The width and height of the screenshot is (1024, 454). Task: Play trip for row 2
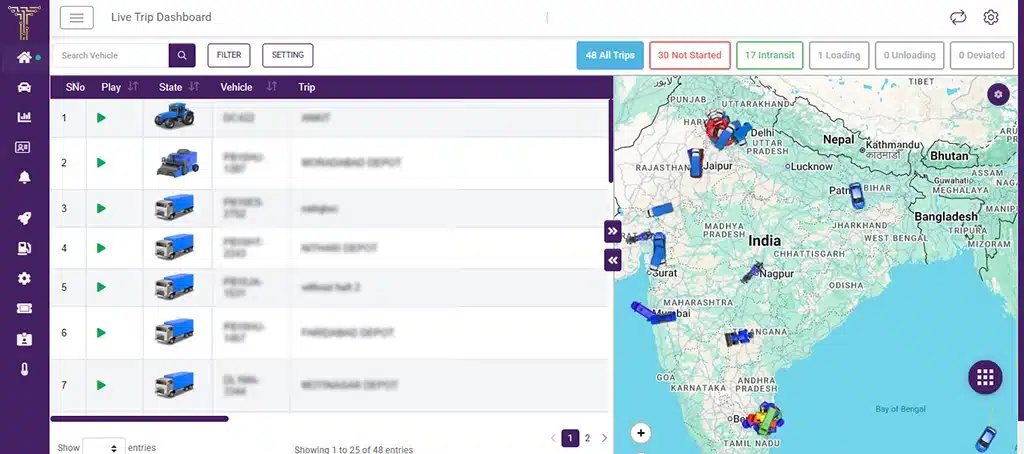[101, 163]
